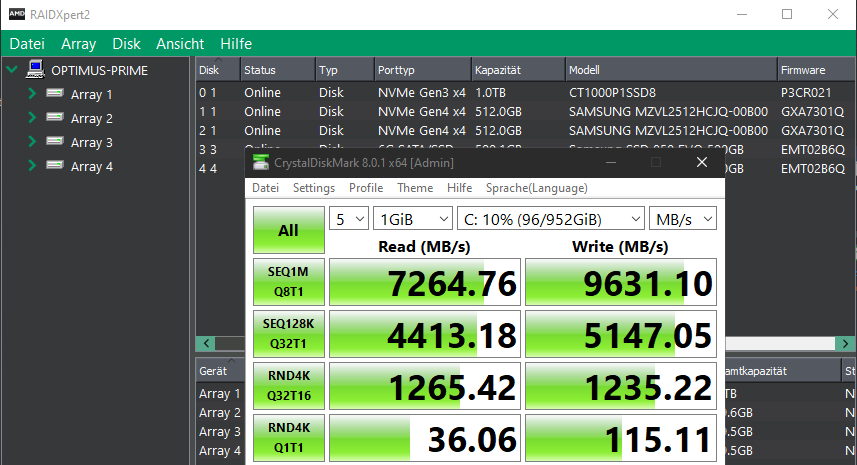The height and width of the screenshot is (465, 857).
Task: Open RAIDXpert2 Disk menu
Action: [x=126, y=44]
